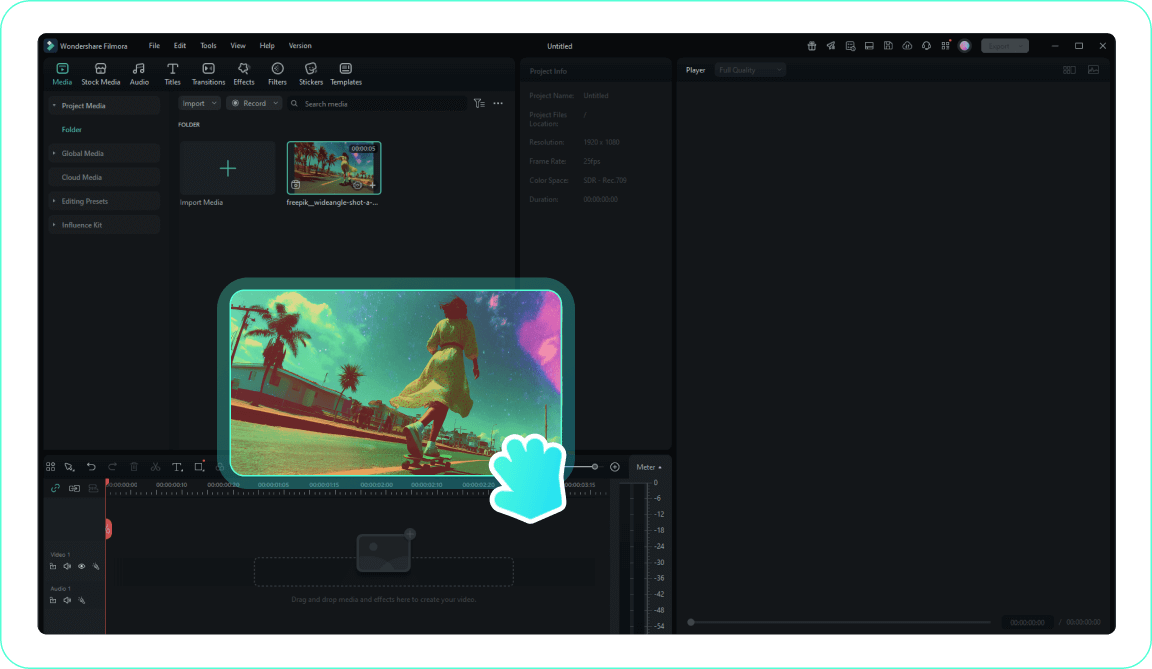Open support via the headset icon
This screenshot has height=669, width=1152.
(926, 46)
